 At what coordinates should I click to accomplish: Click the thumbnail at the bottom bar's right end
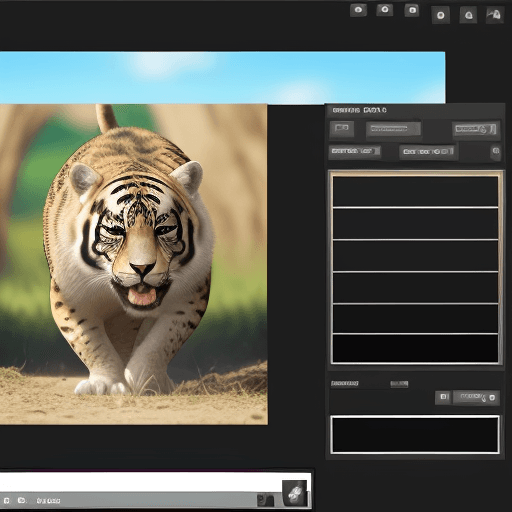(295, 493)
